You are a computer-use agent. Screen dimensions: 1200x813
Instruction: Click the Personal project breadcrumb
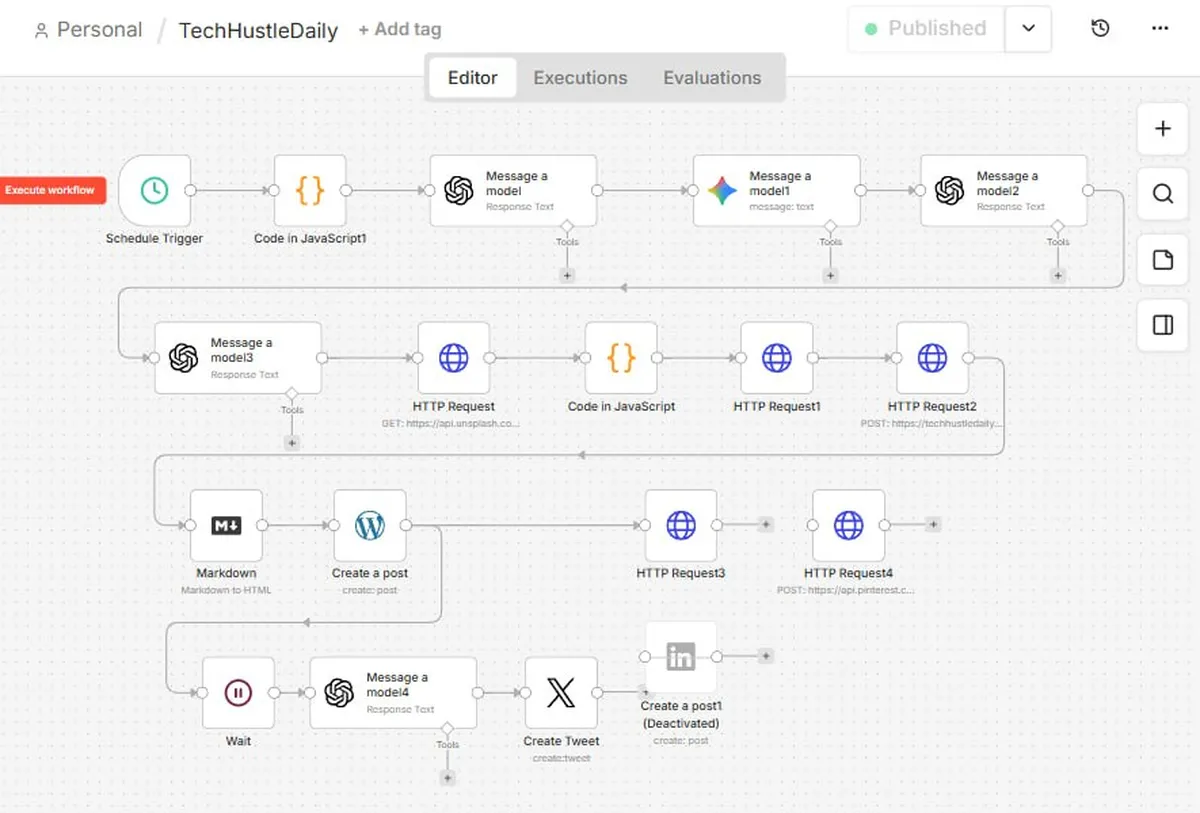[88, 30]
